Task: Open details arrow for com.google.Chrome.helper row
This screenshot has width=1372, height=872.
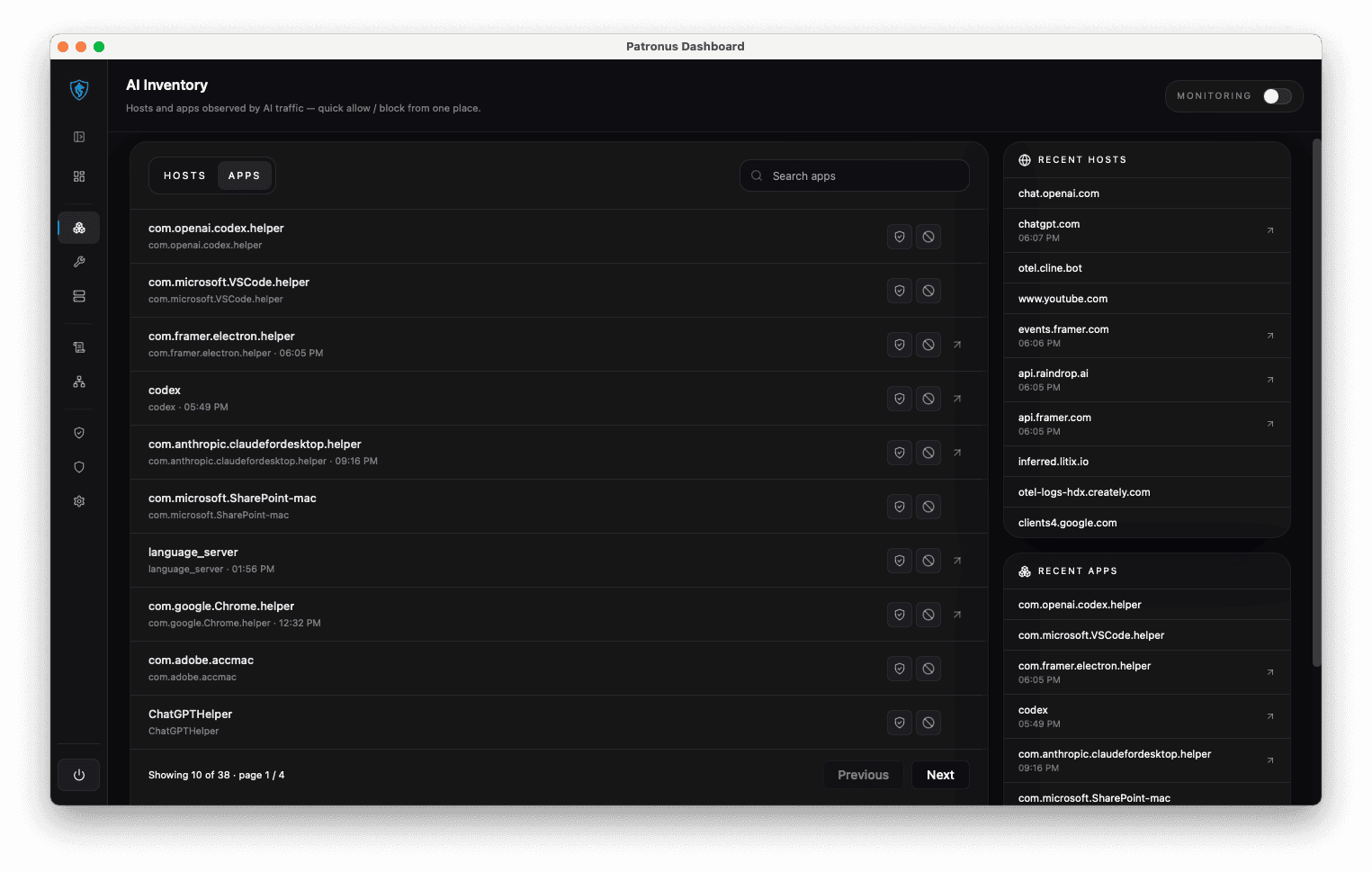Action: 957,615
